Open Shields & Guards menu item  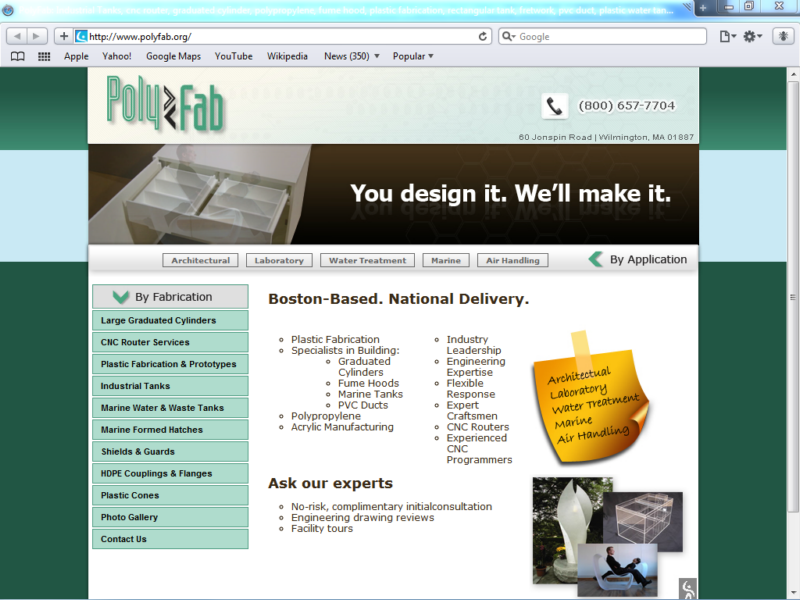pos(170,452)
